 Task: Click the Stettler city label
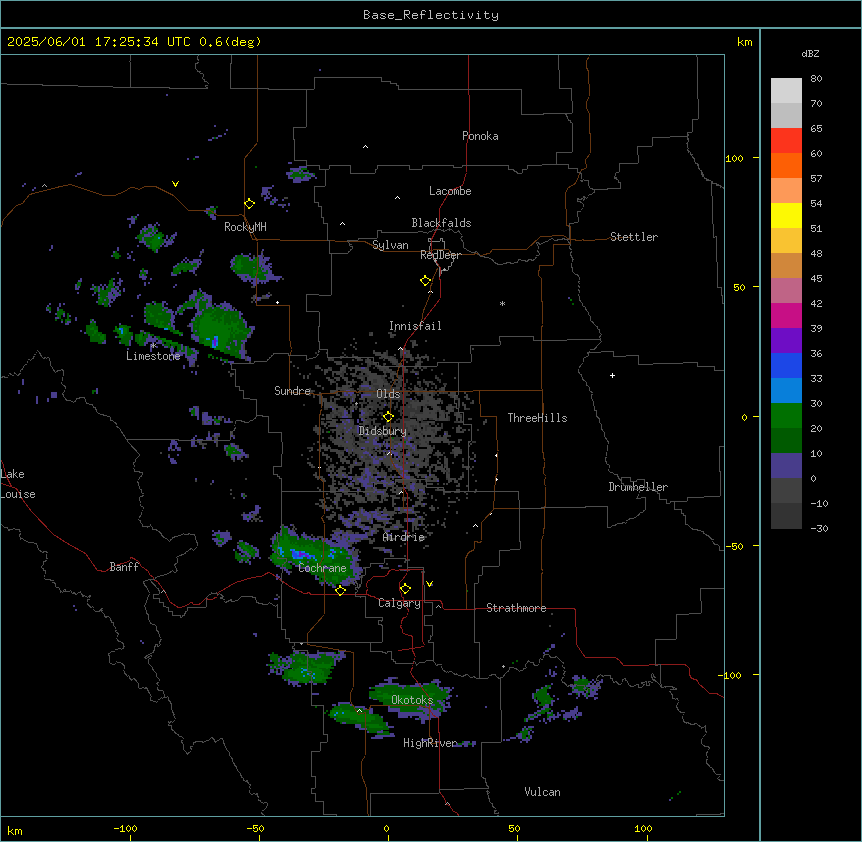pos(634,237)
